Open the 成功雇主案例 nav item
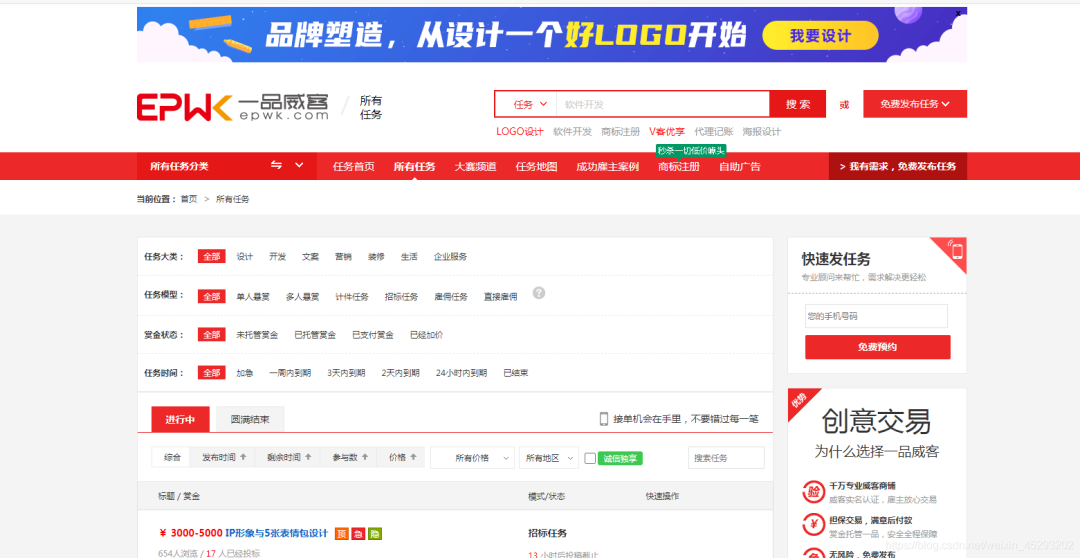The image size is (1080, 558). [608, 166]
